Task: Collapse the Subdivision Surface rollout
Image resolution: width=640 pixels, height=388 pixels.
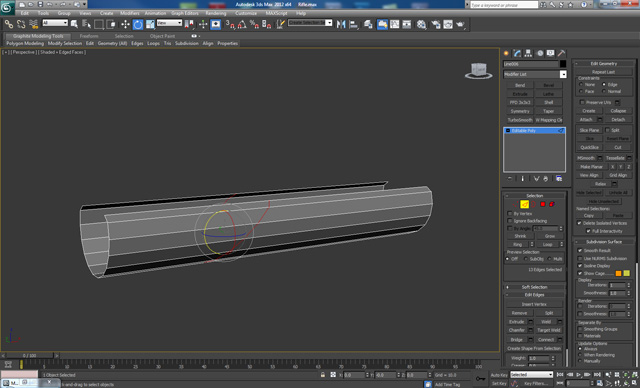Action: pos(604,242)
